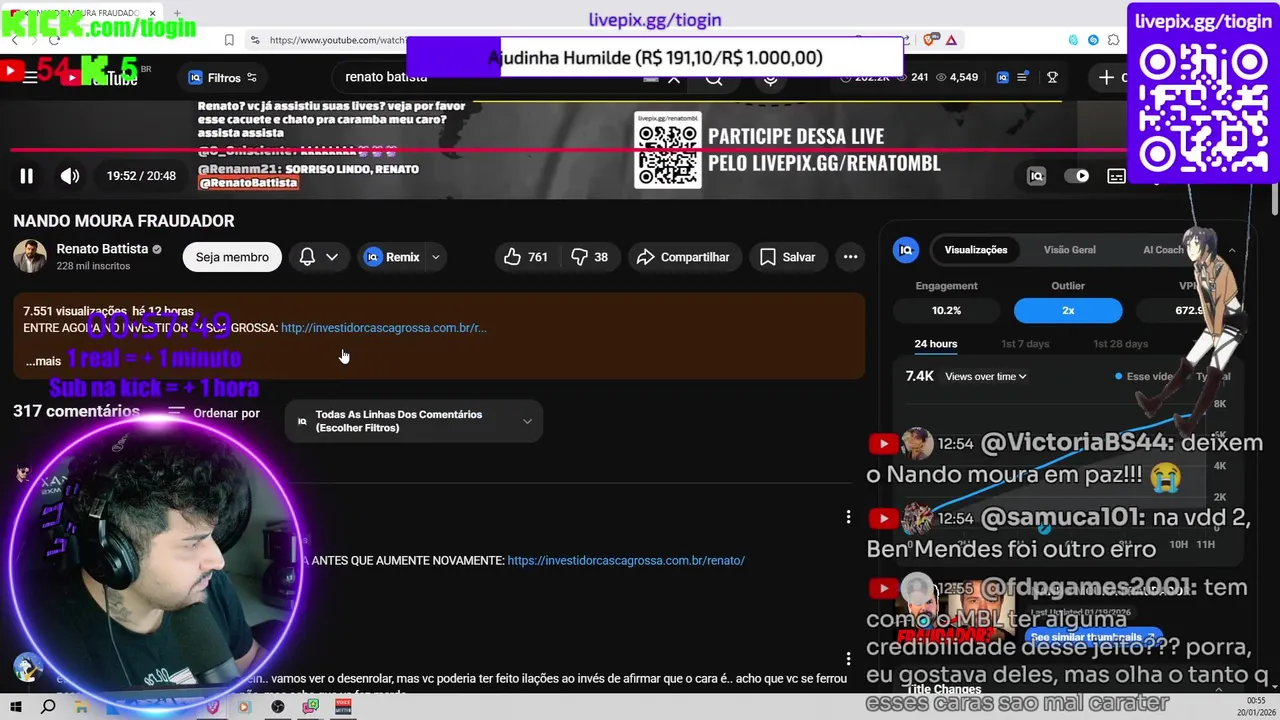
Task: Open the Windows Start menu
Action: [x=15, y=707]
